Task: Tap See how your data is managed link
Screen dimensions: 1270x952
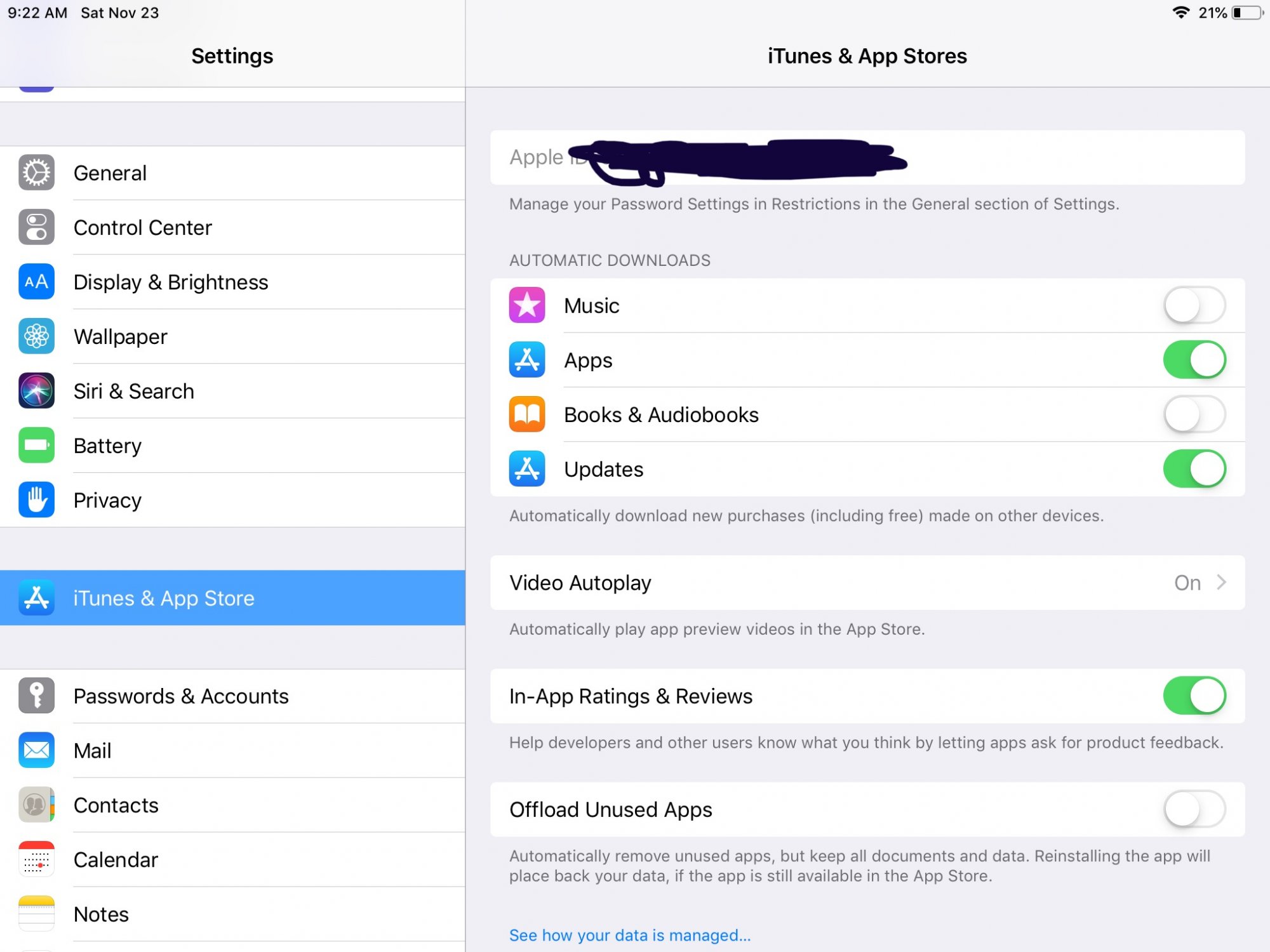Action: 630,935
